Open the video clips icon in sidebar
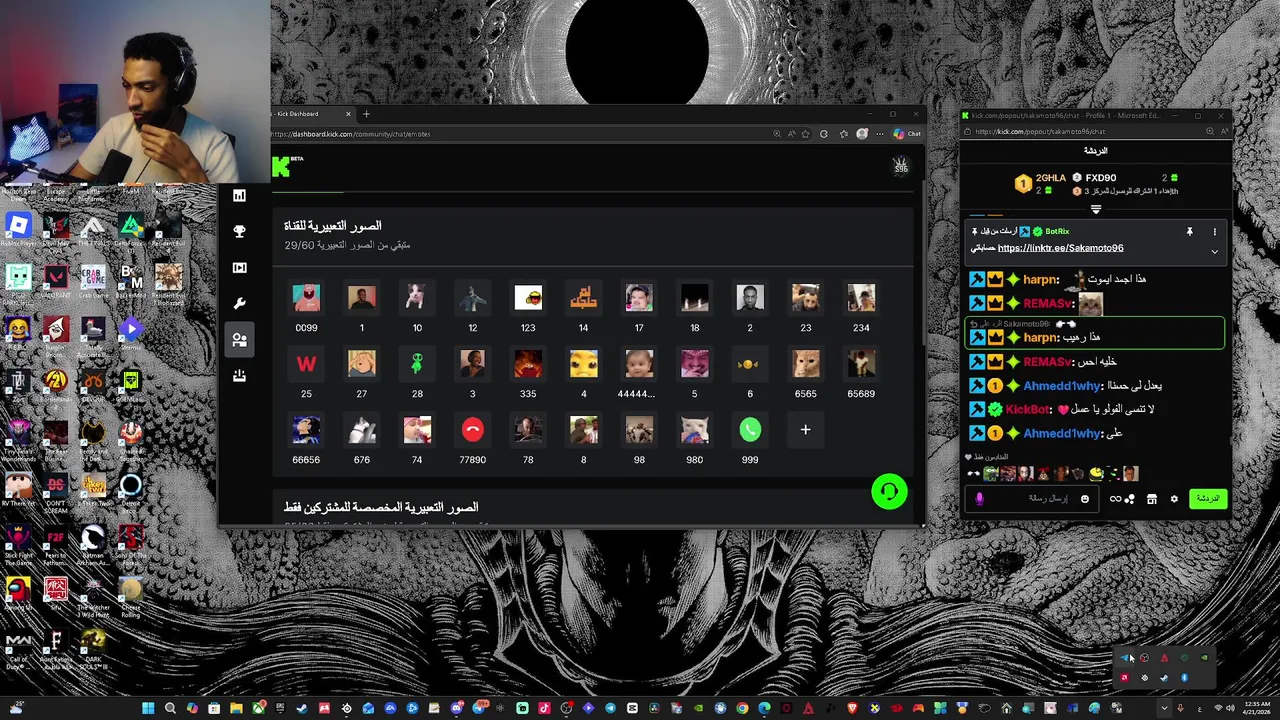This screenshot has height=720, width=1280. (x=239, y=267)
